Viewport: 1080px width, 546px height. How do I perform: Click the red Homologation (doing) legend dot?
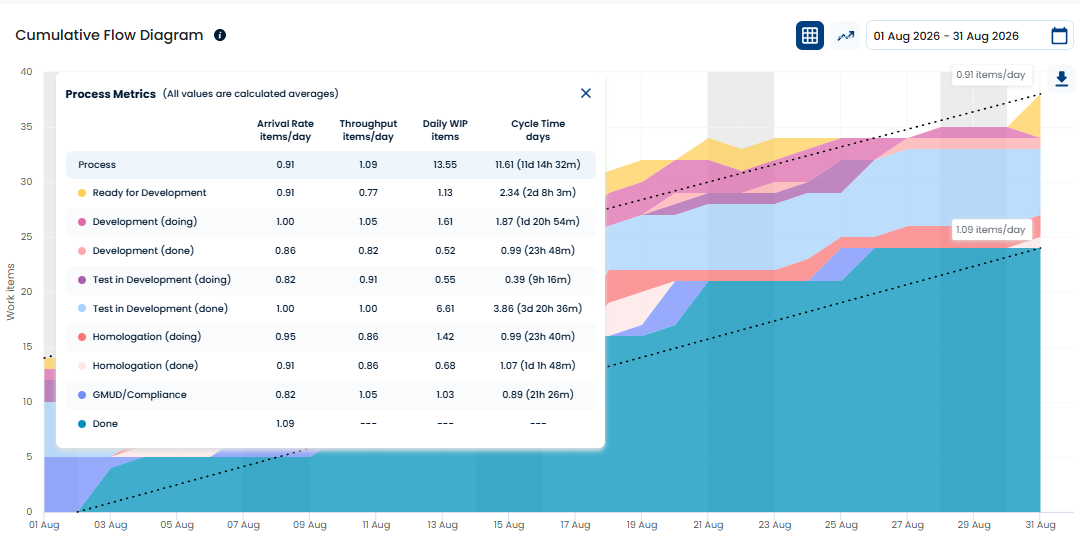click(82, 337)
